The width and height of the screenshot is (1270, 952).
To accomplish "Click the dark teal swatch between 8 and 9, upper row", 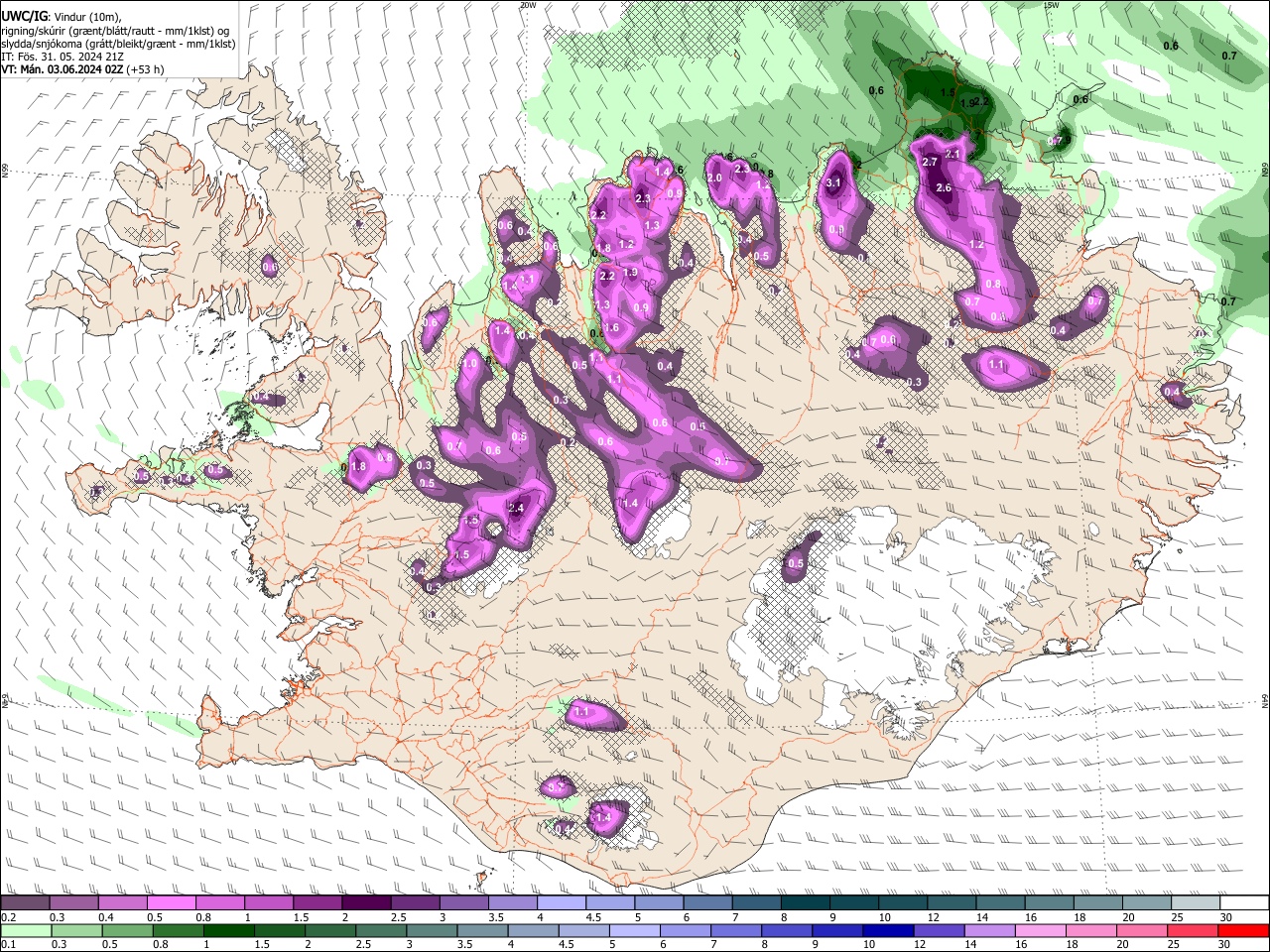I will [806, 903].
